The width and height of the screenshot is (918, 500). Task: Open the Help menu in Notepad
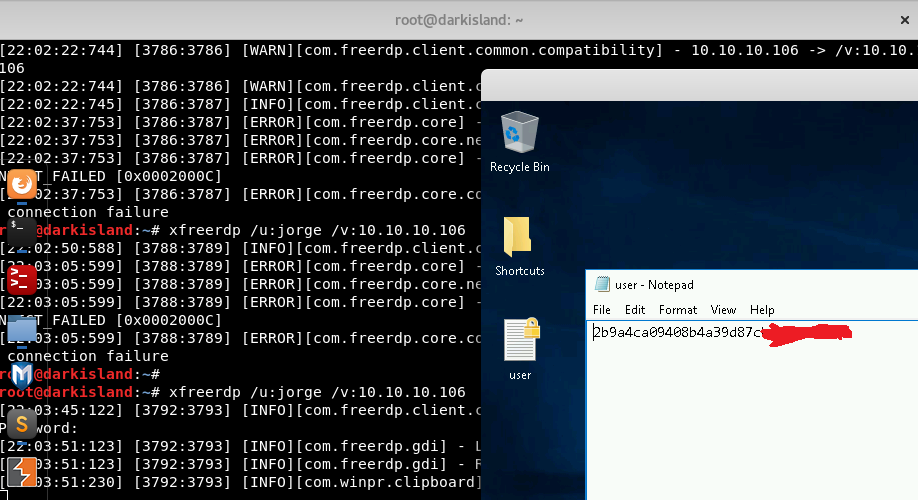click(x=762, y=310)
